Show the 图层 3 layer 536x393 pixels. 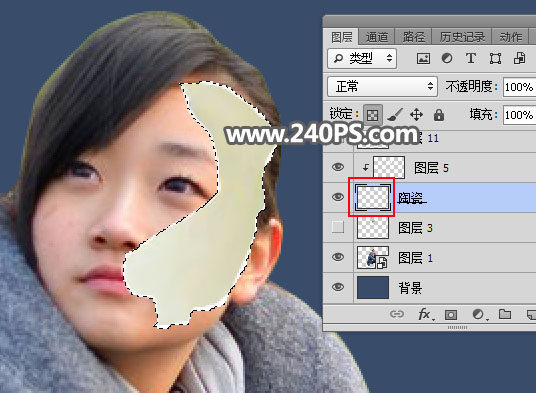point(338,227)
